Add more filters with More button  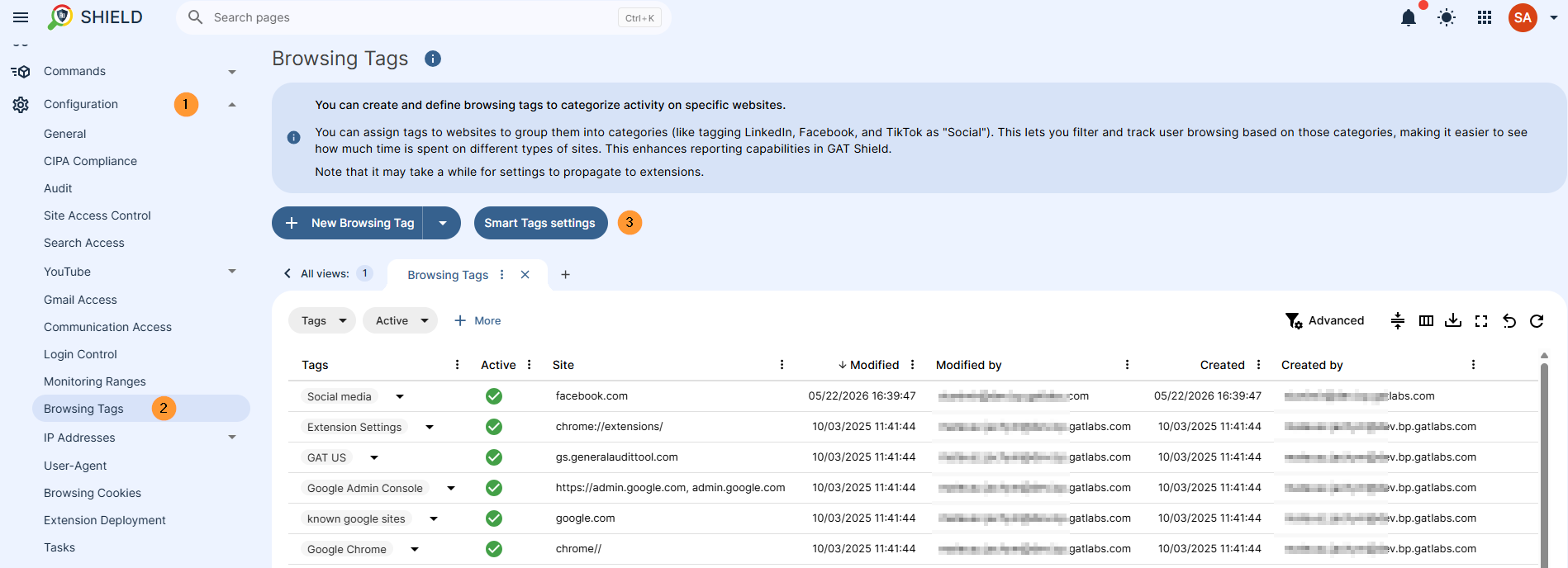click(x=478, y=320)
